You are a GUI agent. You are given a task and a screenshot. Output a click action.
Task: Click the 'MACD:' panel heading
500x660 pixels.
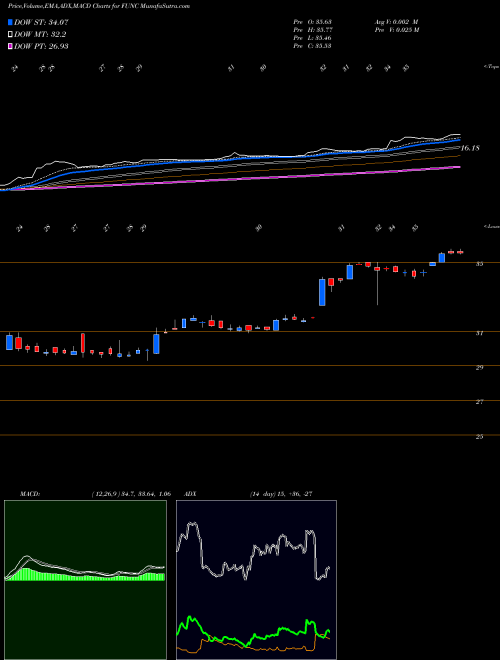pyautogui.click(x=29, y=494)
